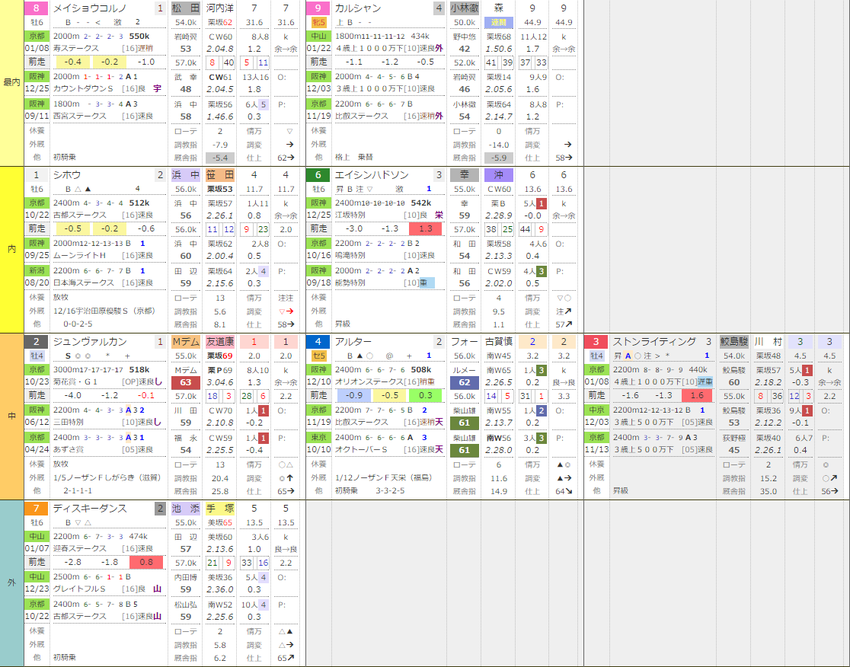
Task: Click jockey 鮫島駿 header cell
Action: 734,342
